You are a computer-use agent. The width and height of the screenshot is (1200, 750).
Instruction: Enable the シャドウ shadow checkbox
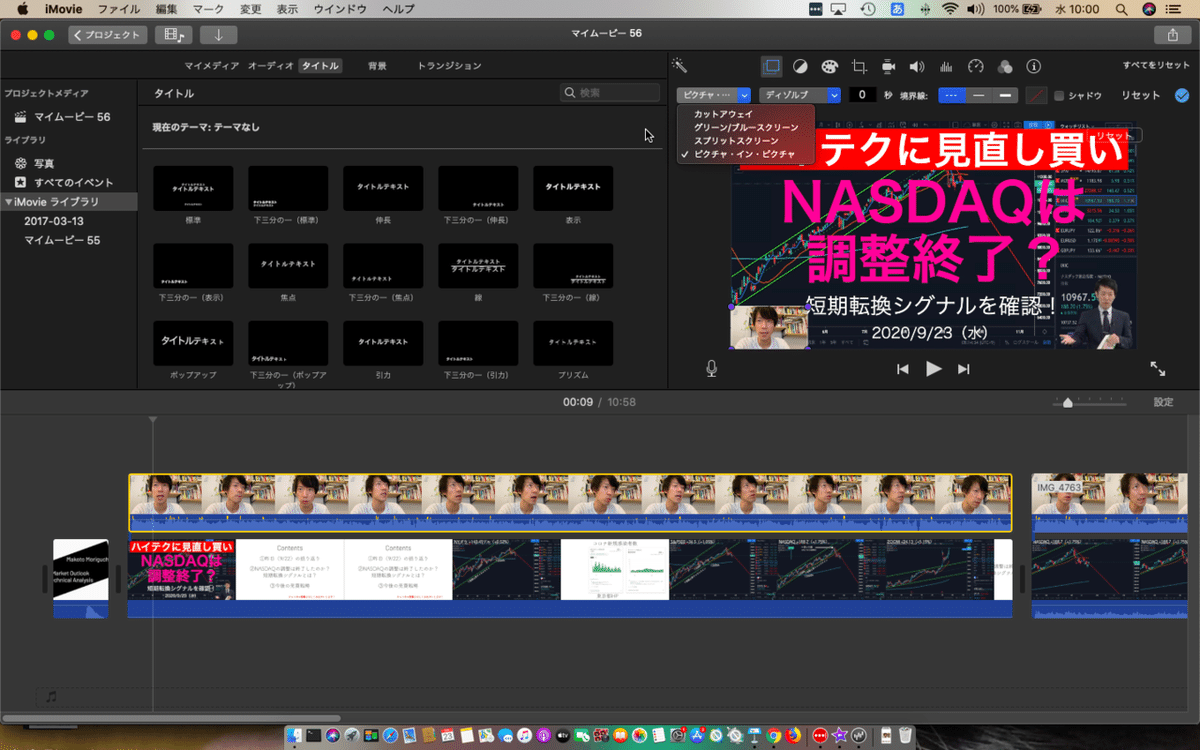pyautogui.click(x=1059, y=96)
